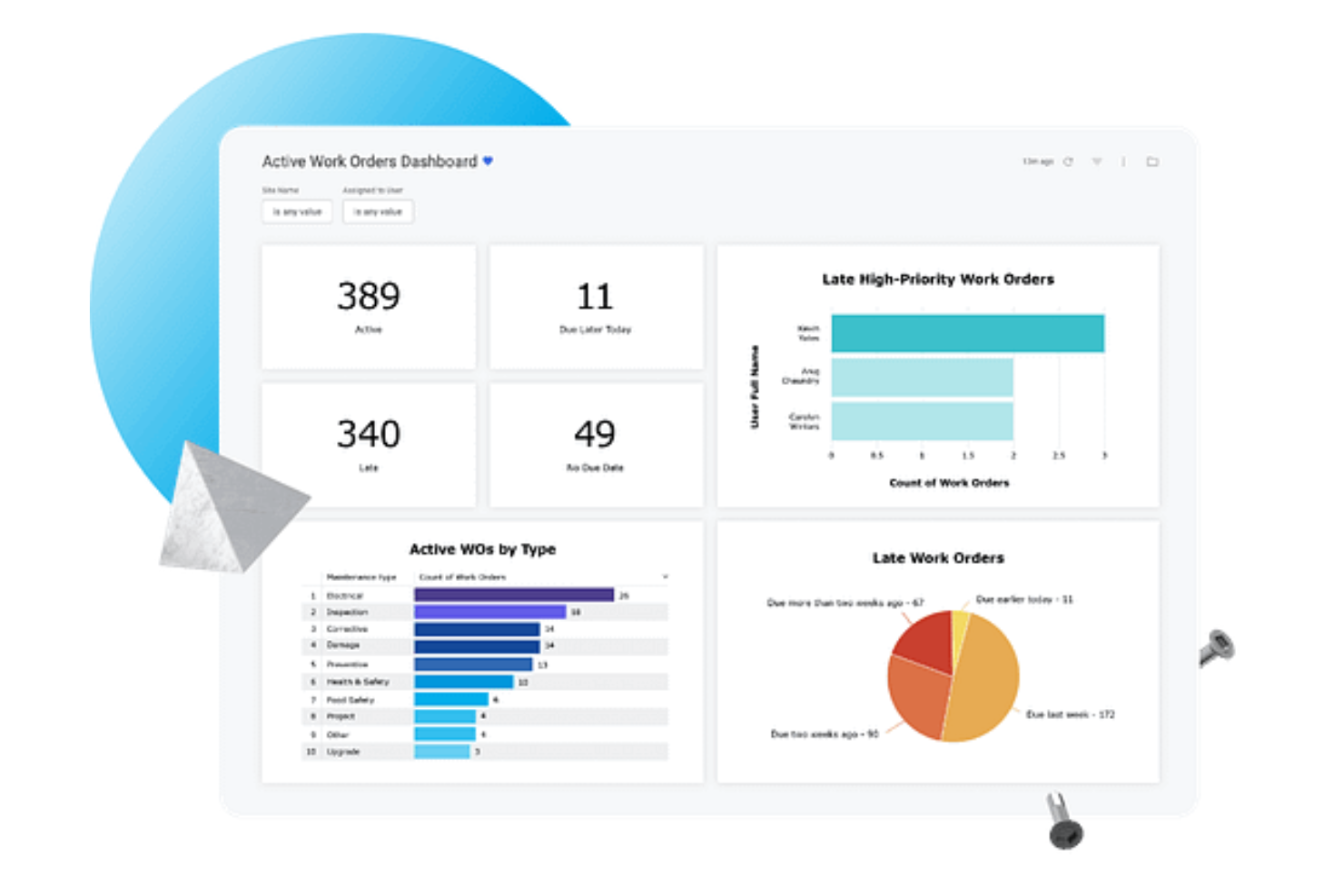The width and height of the screenshot is (1344, 896).
Task: Refresh the dashboard data
Action: 1068,162
